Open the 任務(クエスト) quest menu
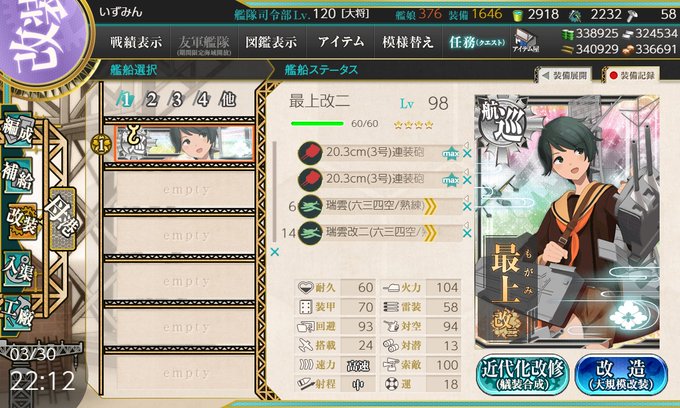This screenshot has width=680, height=408. click(x=476, y=42)
